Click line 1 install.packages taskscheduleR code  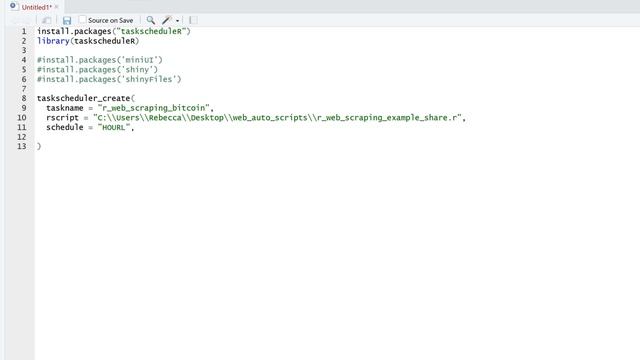[x=114, y=31]
